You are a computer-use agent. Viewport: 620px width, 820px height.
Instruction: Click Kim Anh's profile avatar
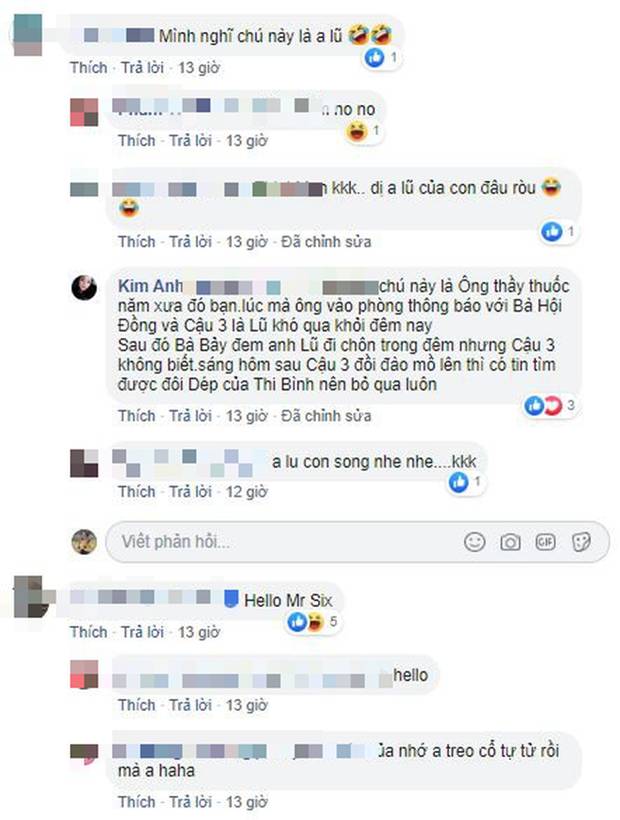tap(84, 288)
